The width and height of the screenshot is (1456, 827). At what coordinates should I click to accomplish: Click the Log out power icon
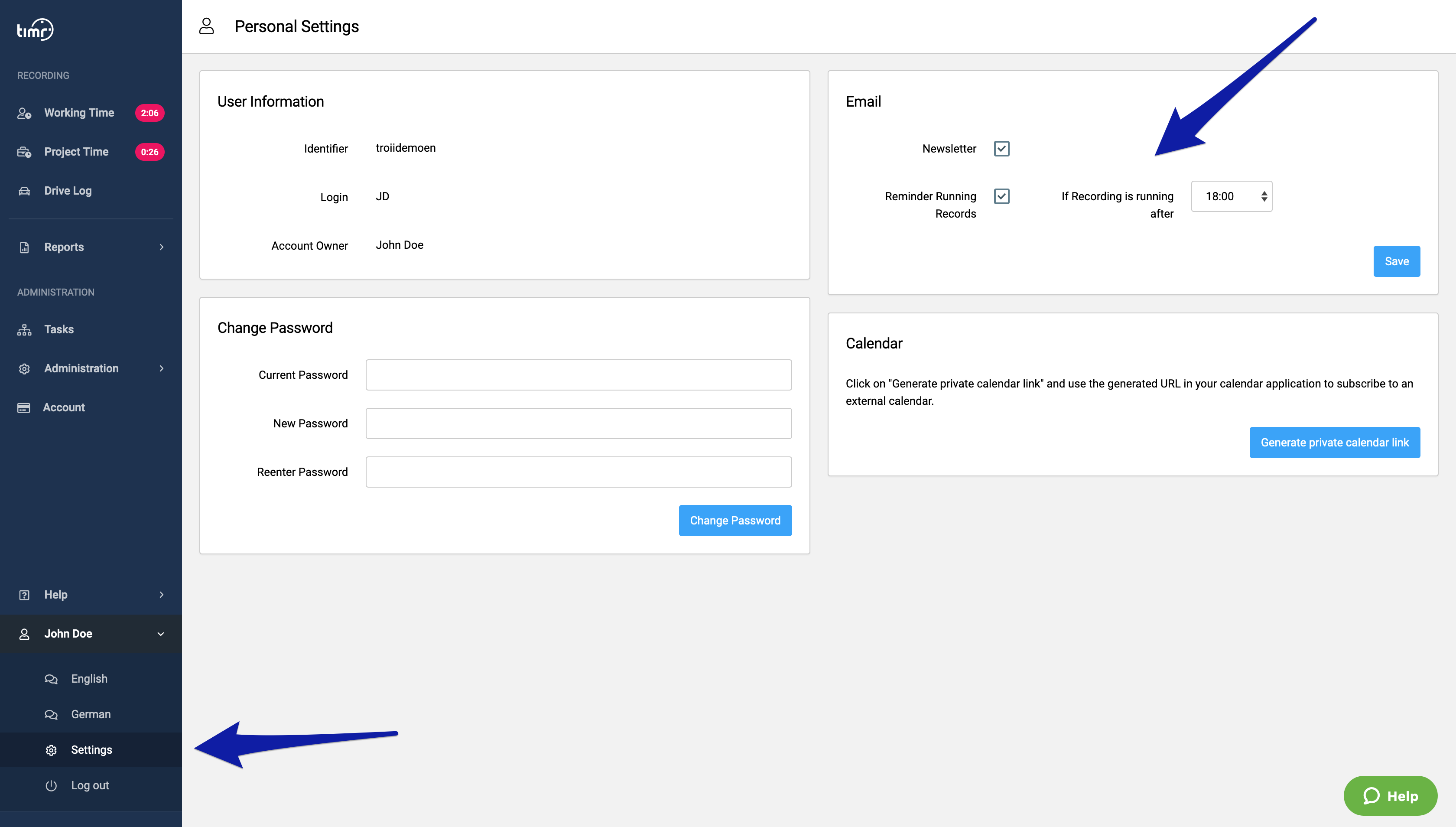point(51,785)
